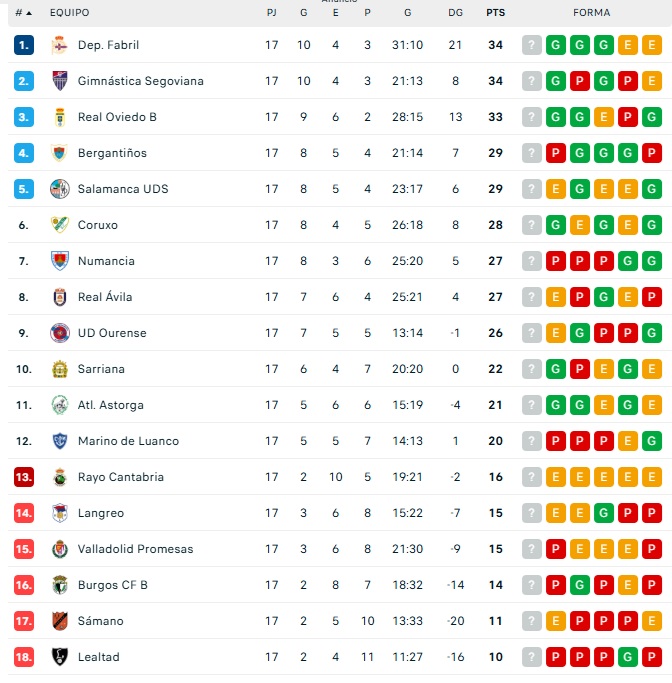Click Lealtad's last red P form badge
Image resolution: width=672 pixels, height=683 pixels.
click(x=652, y=657)
